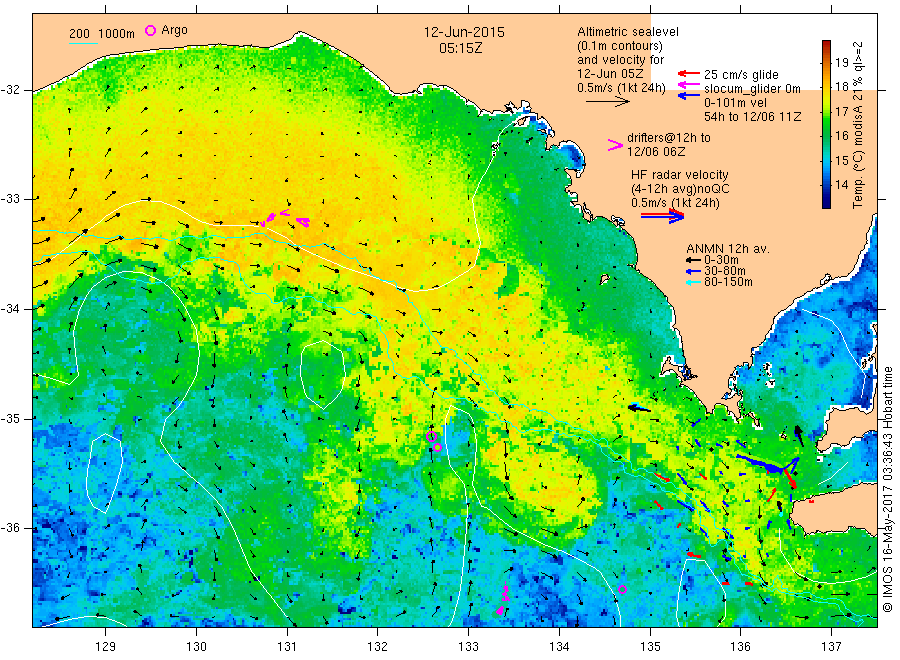The image size is (900, 660).
Task: Click the "ANMN 12h av." heading
Action: click(x=728, y=249)
